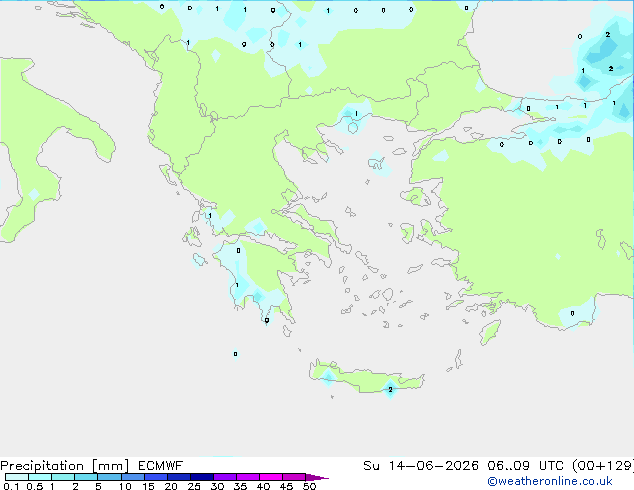Click the legend label '25'

coord(194,486)
